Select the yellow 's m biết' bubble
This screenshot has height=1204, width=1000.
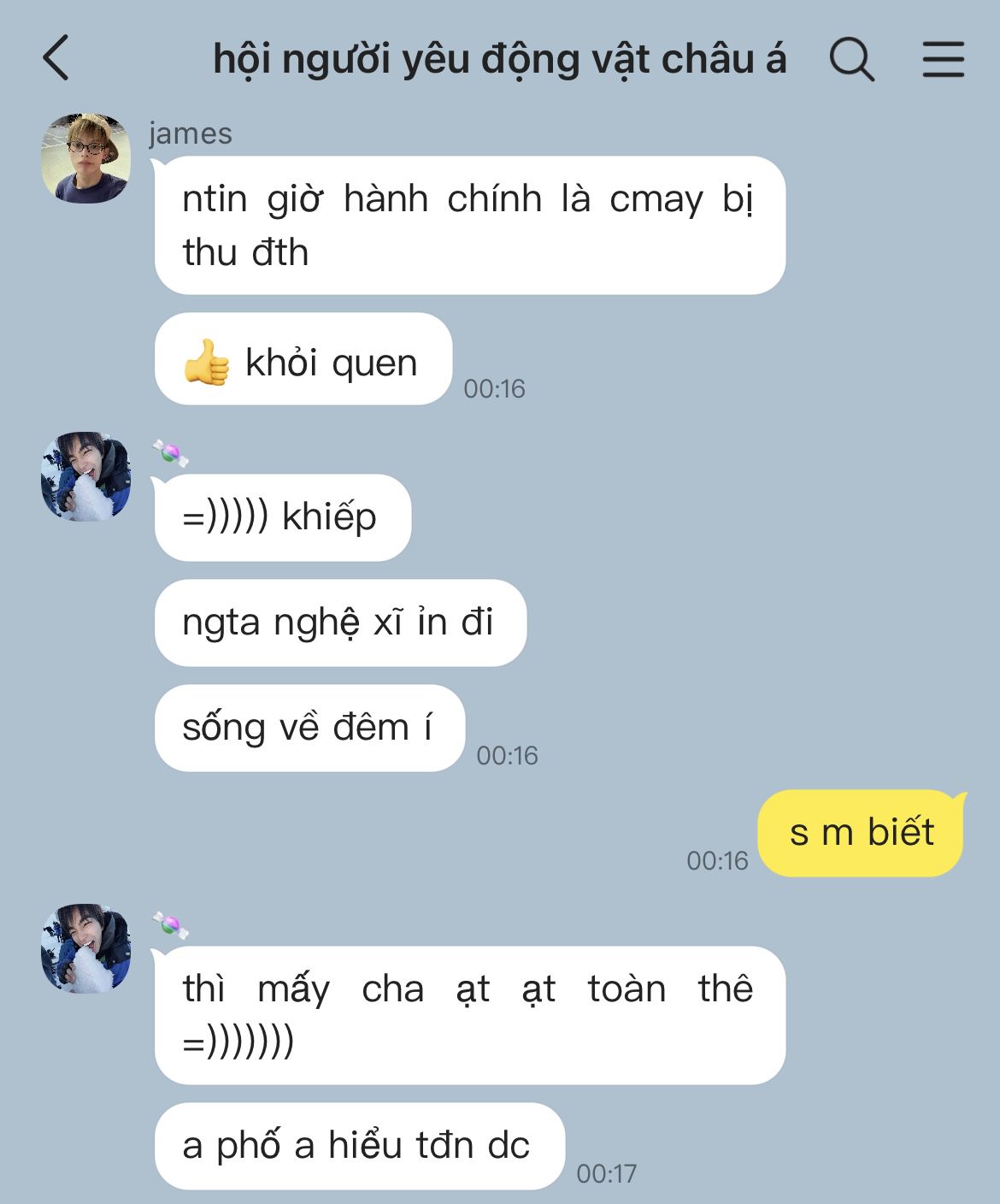pos(861,833)
